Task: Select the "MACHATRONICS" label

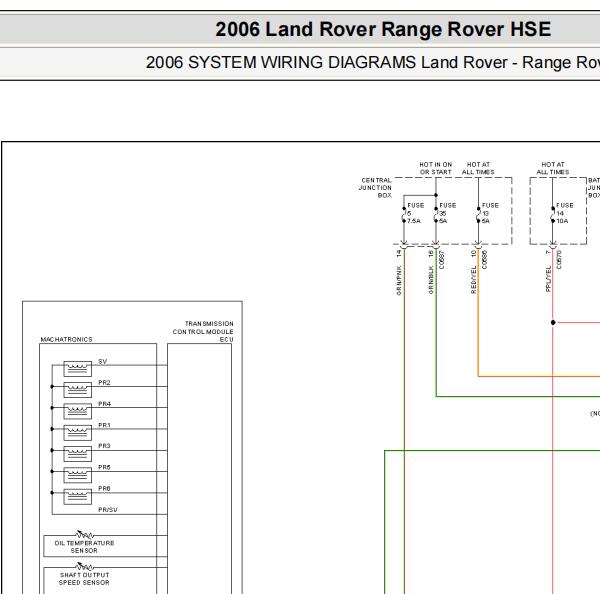Action: [x=66, y=339]
